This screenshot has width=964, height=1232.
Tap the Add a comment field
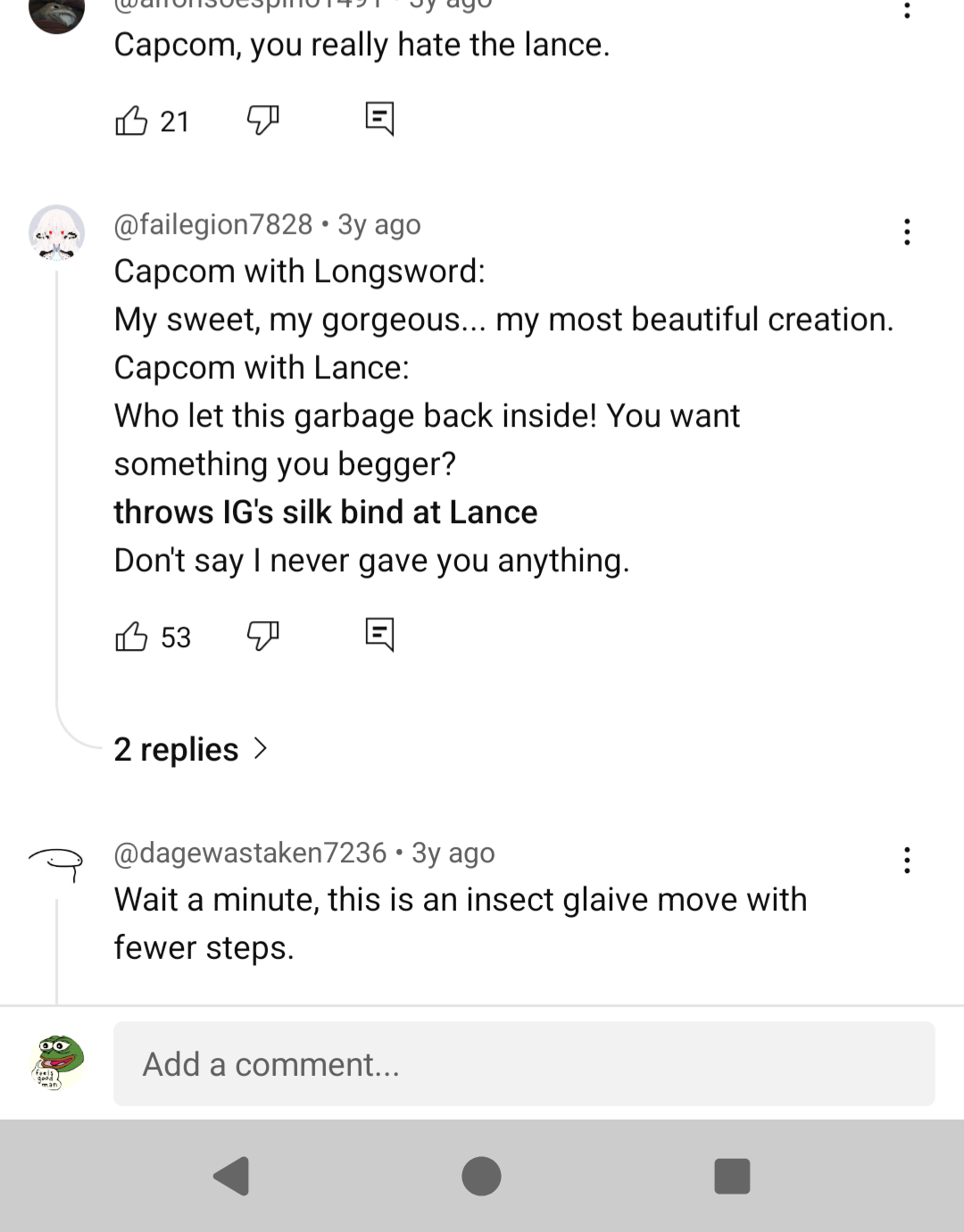(524, 1064)
